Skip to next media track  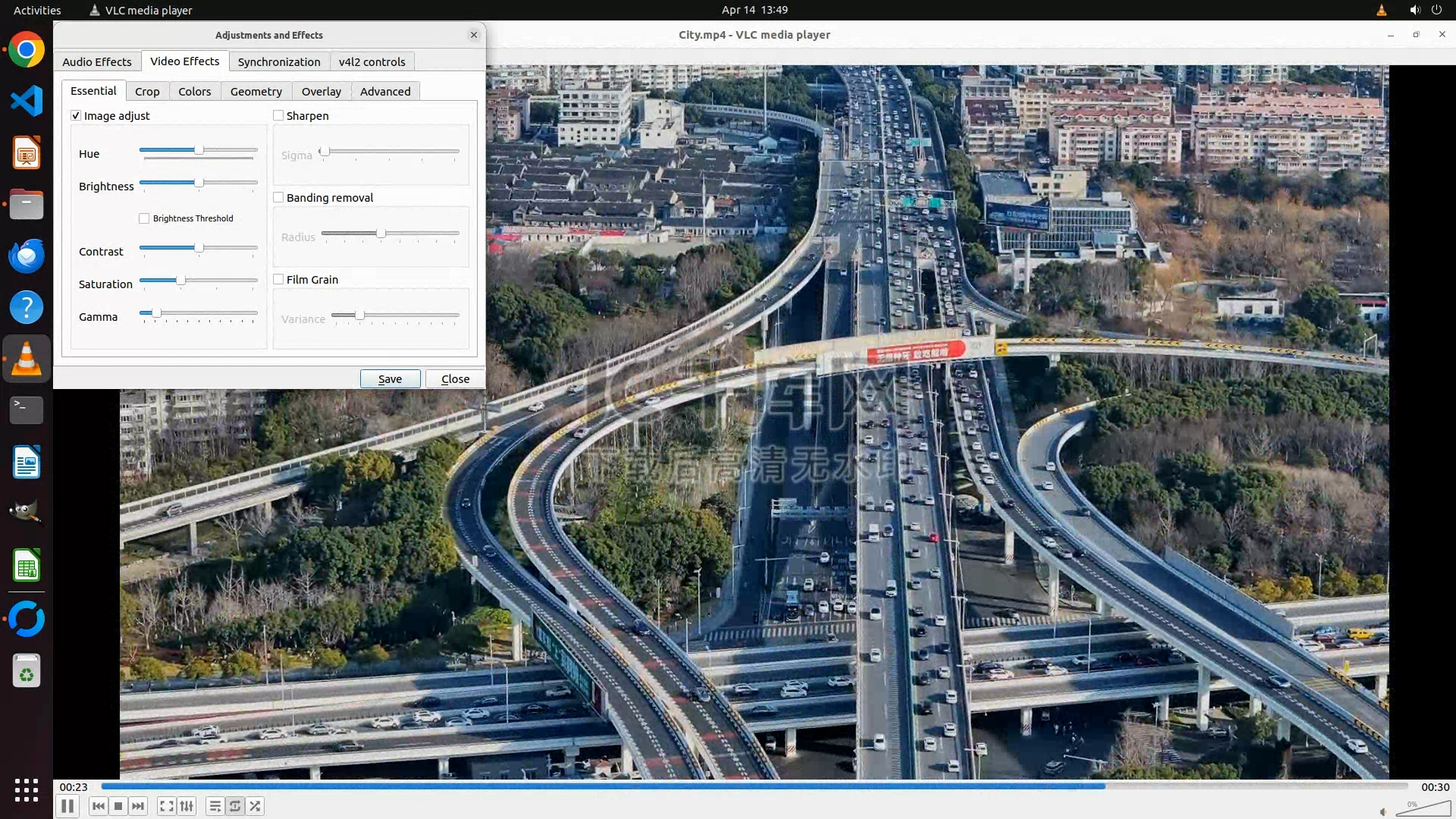[x=138, y=806]
